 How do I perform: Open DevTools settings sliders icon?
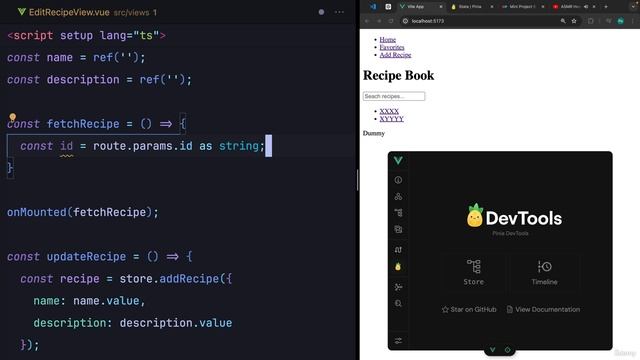pos(398,340)
